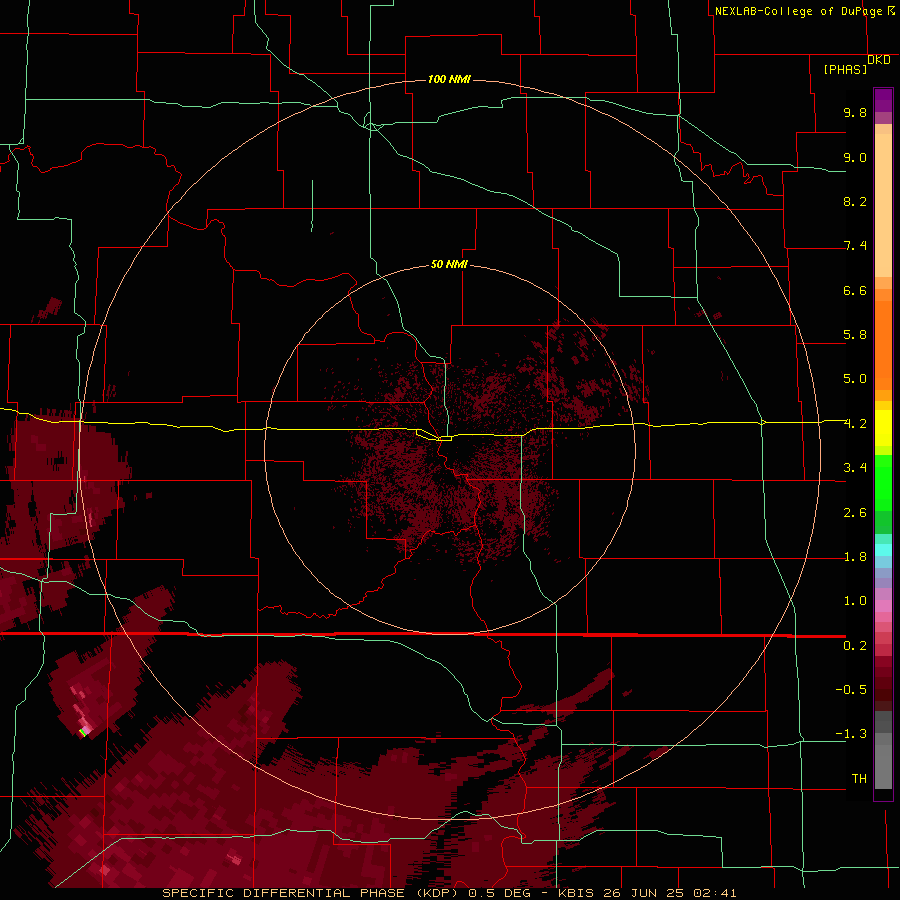The height and width of the screenshot is (900, 900).
Task: Click the 5.0 scale value
Action: pyautogui.click(x=855, y=379)
